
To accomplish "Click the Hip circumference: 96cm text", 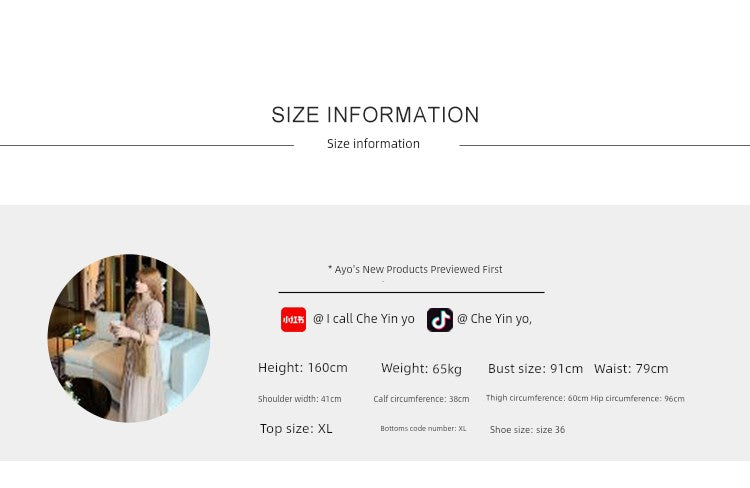I will click(x=638, y=398).
